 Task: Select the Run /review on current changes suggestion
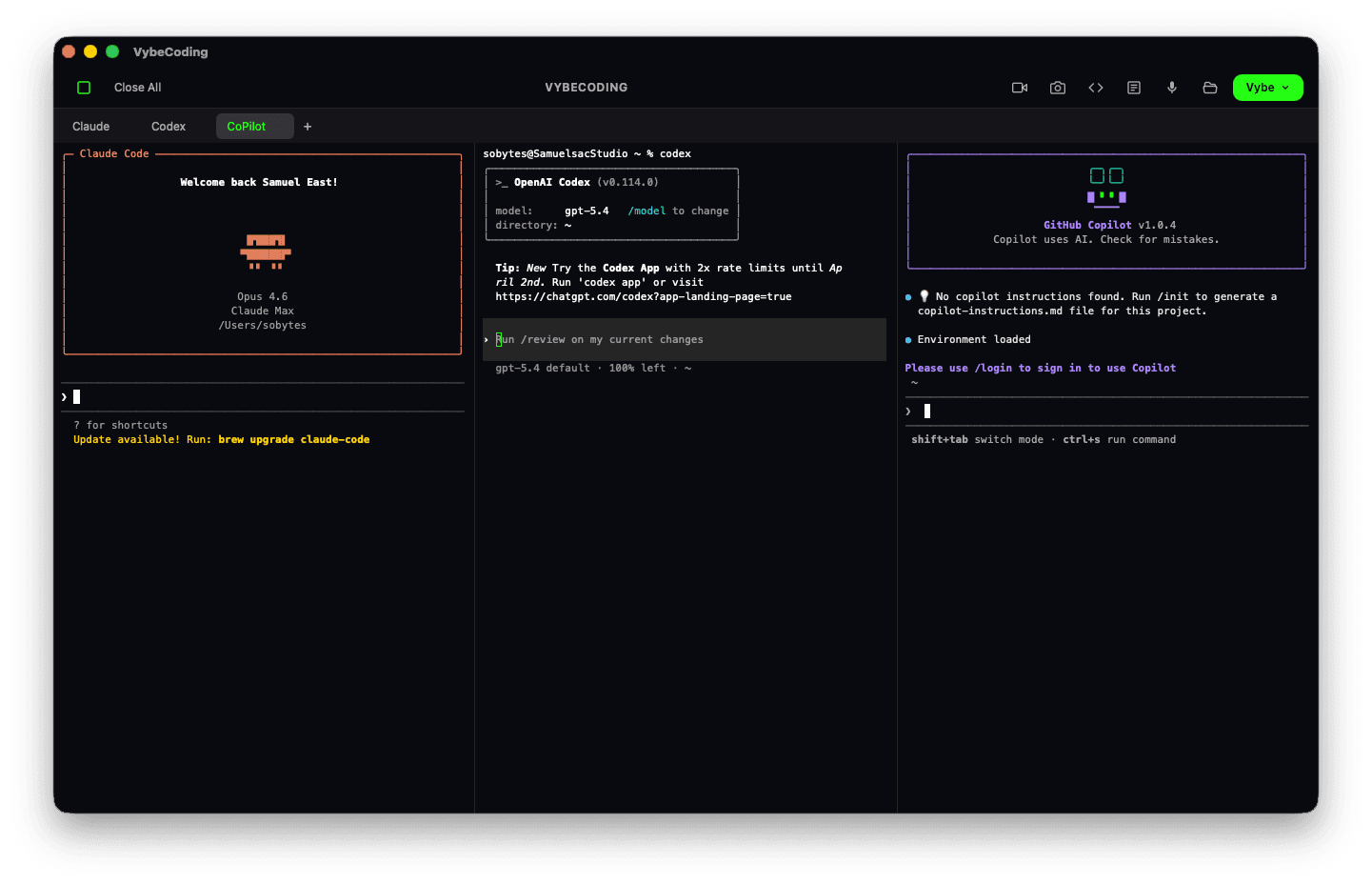click(x=600, y=339)
